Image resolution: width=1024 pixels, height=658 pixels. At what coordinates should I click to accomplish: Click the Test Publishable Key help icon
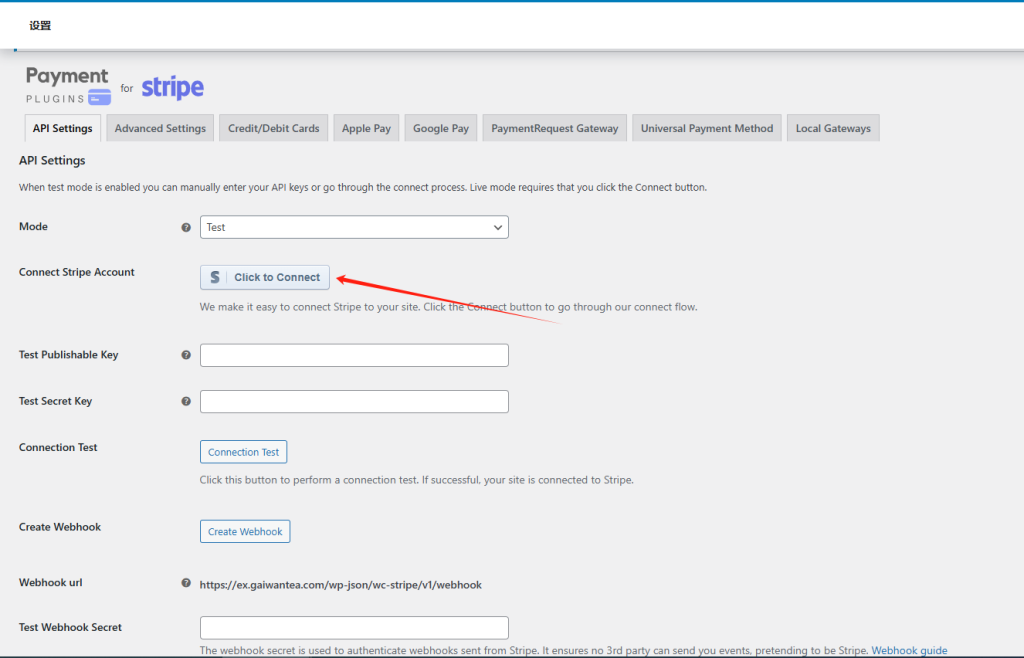tap(186, 355)
